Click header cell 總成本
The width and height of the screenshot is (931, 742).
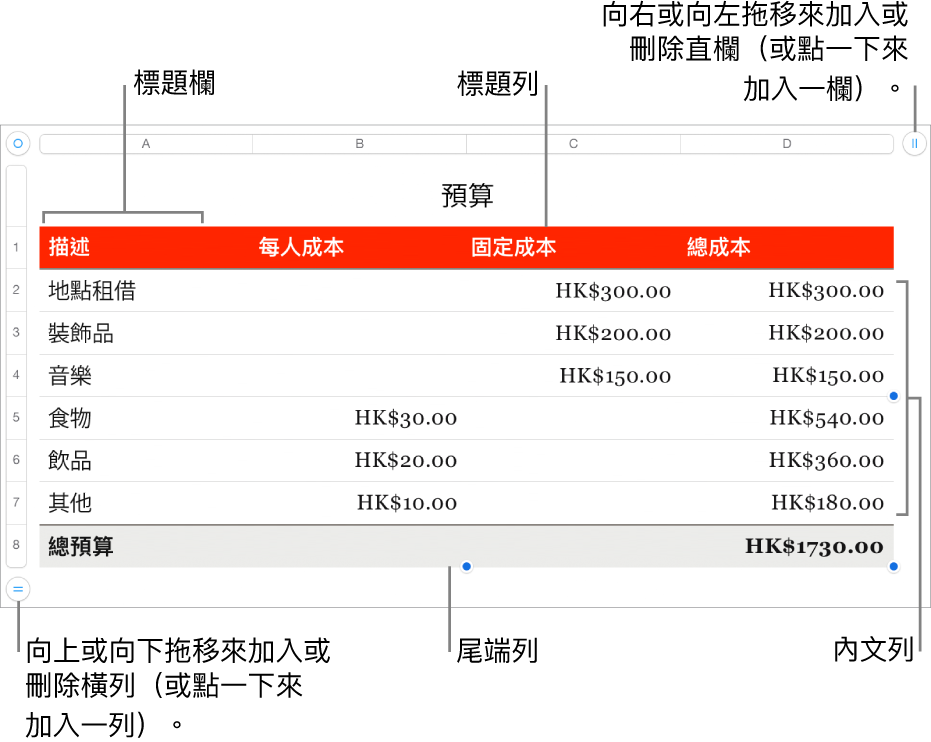[787, 248]
